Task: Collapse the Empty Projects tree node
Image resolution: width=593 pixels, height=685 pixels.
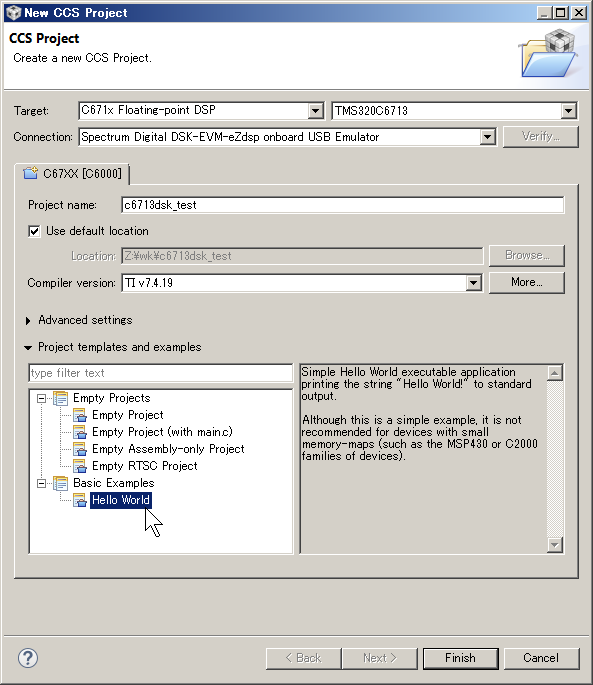Action: tap(42, 398)
